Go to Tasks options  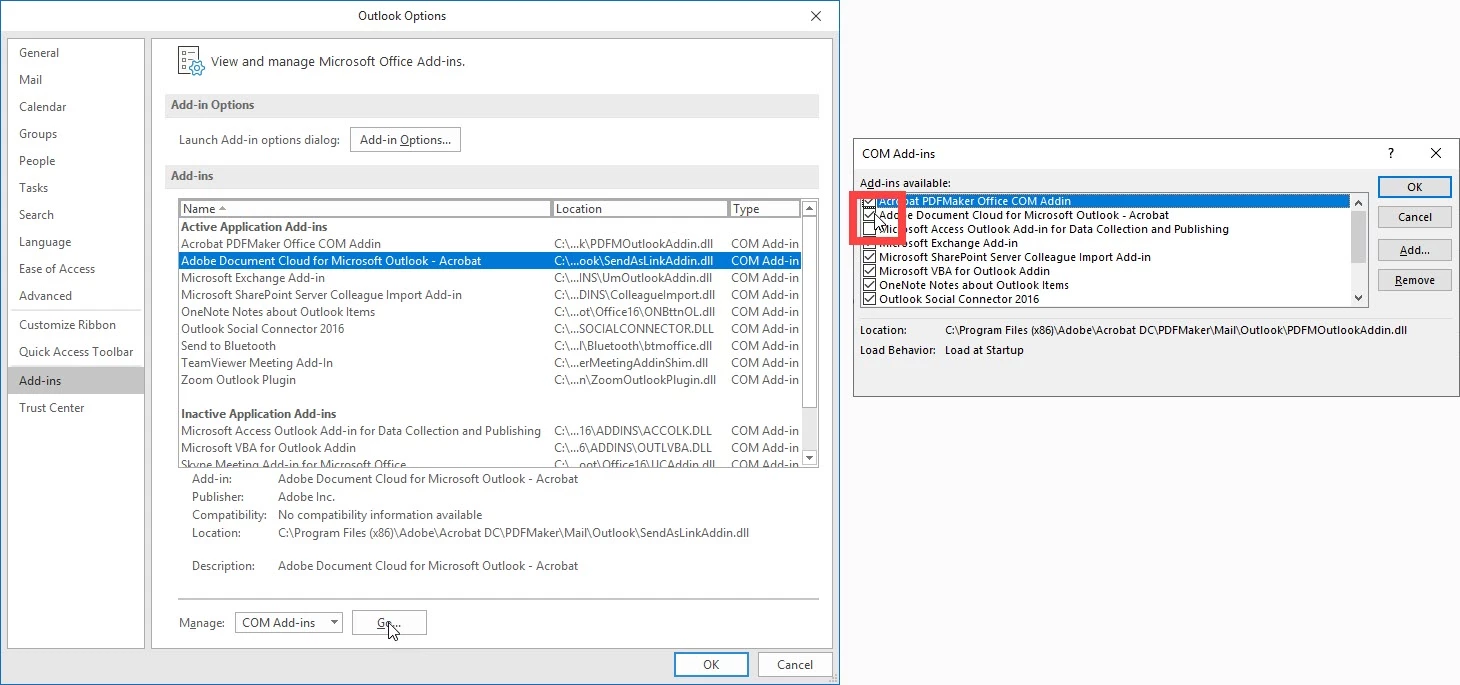tap(76, 188)
